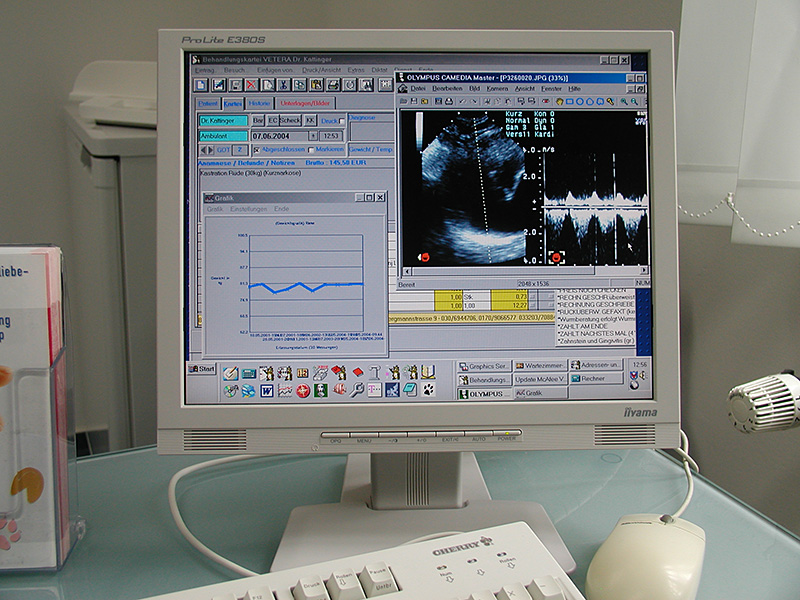Open the Extras menu in VETERA
This screenshot has height=600, width=800.
pos(356,70)
